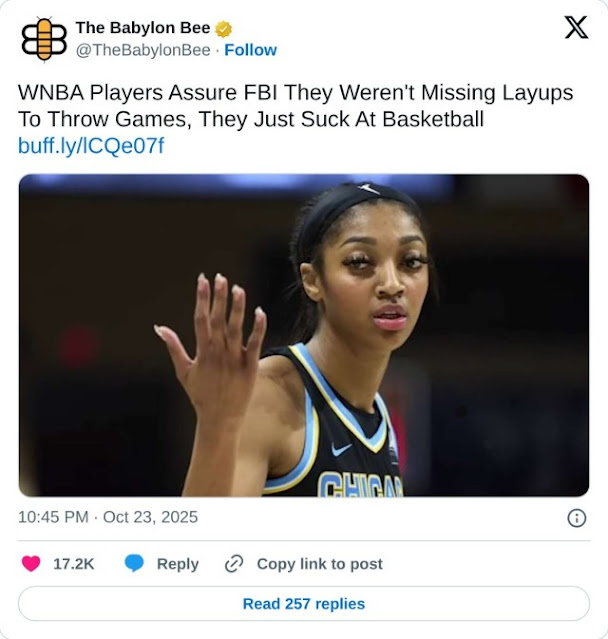608x639 pixels.
Task: Click the 10:45 PM time text
Action: click(53, 517)
